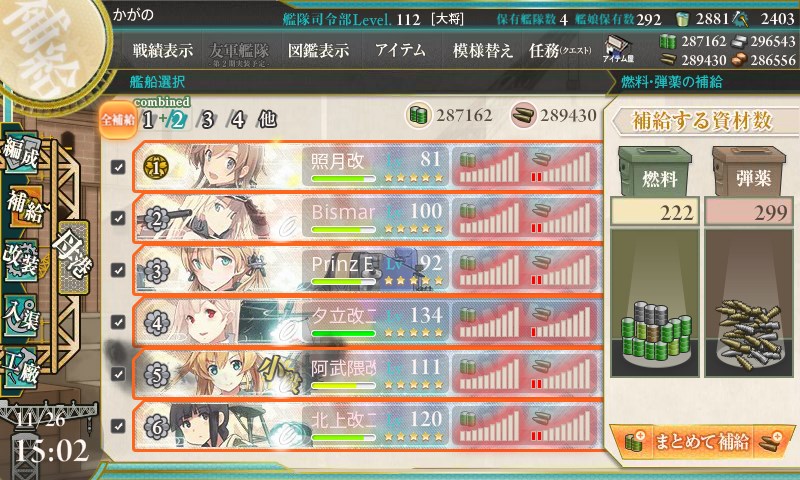The width and height of the screenshot is (800, 480).
Task: Click the 弾薬 ammo crate icon
Action: tap(749, 172)
